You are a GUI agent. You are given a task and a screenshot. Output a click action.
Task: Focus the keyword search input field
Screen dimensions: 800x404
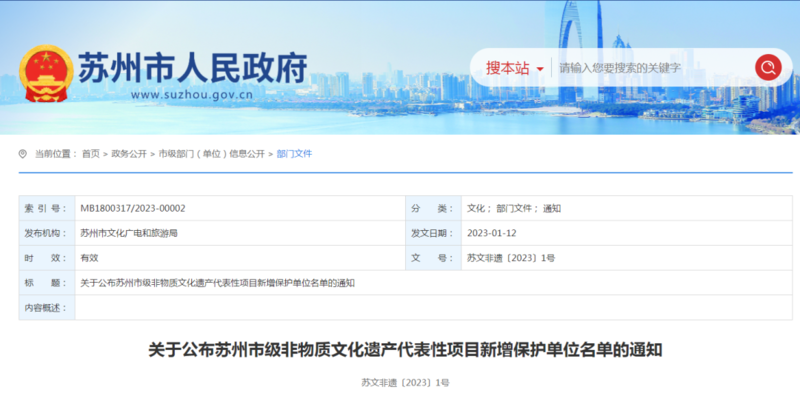[x=650, y=68]
